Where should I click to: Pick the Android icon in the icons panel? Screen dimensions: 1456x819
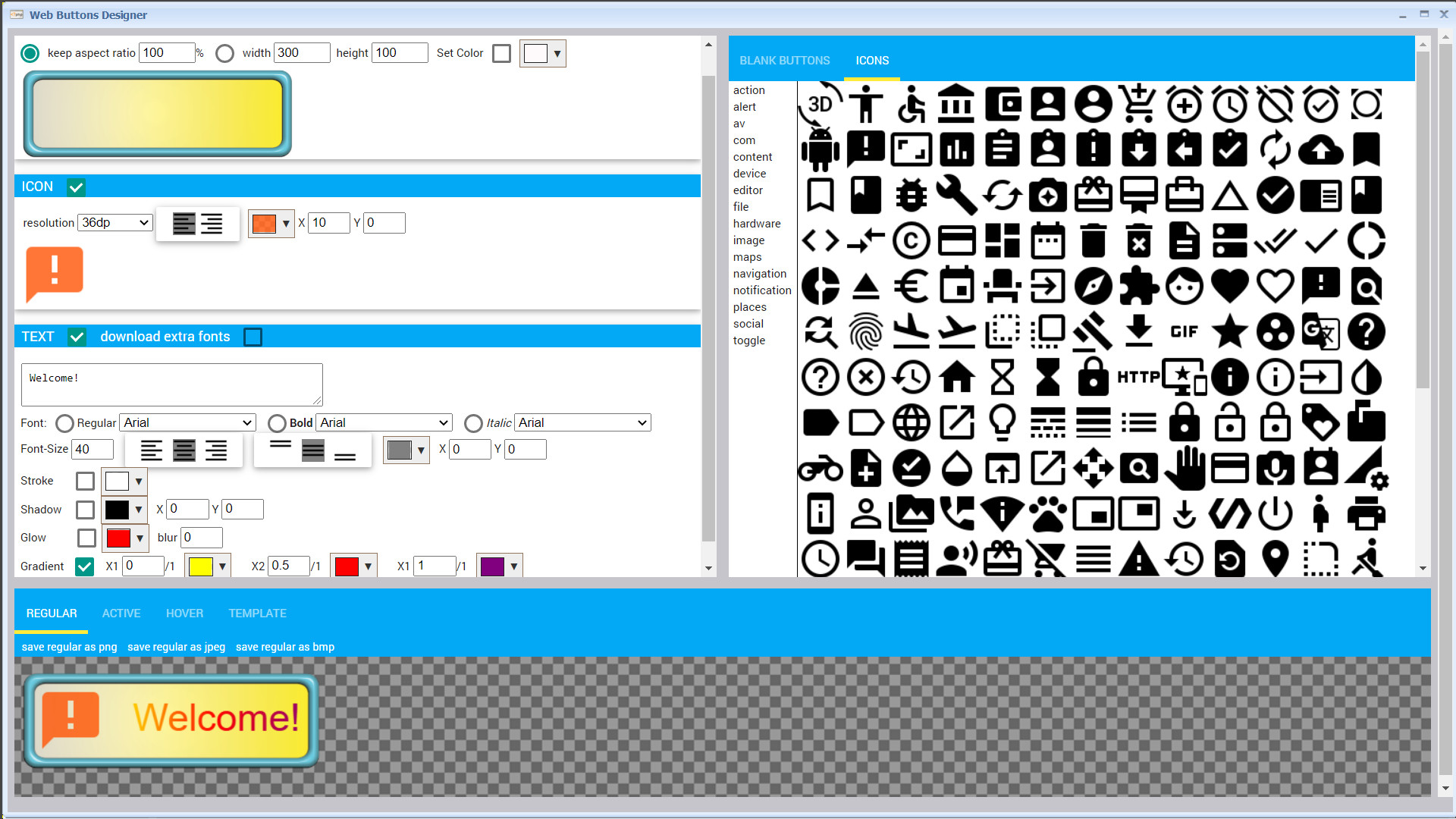coord(821,149)
